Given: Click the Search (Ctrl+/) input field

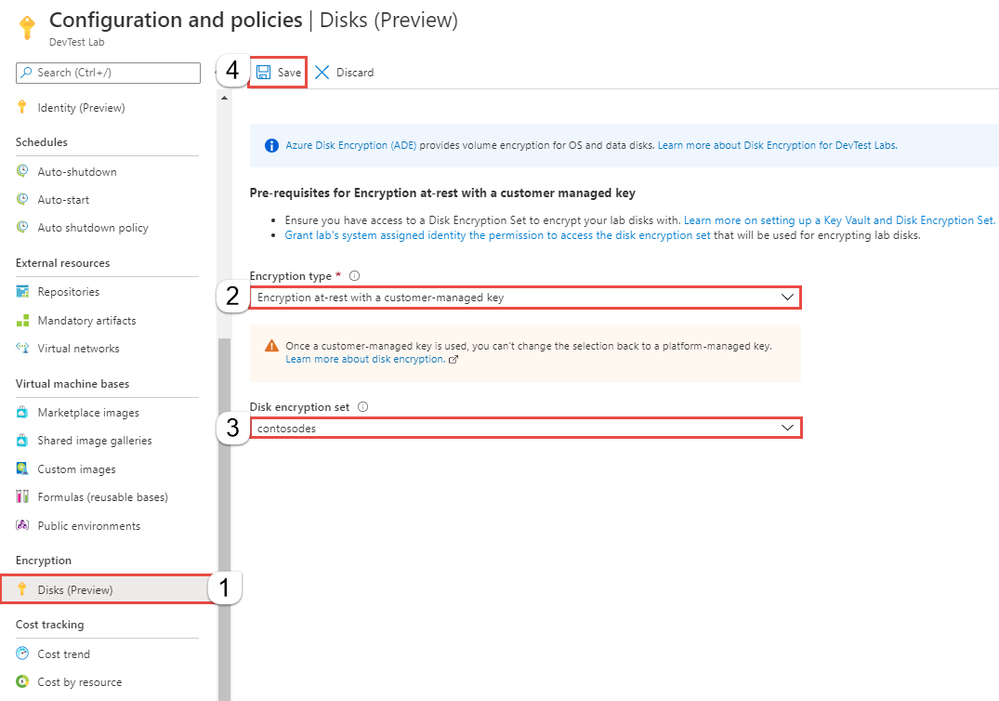Looking at the screenshot, I should 108,73.
